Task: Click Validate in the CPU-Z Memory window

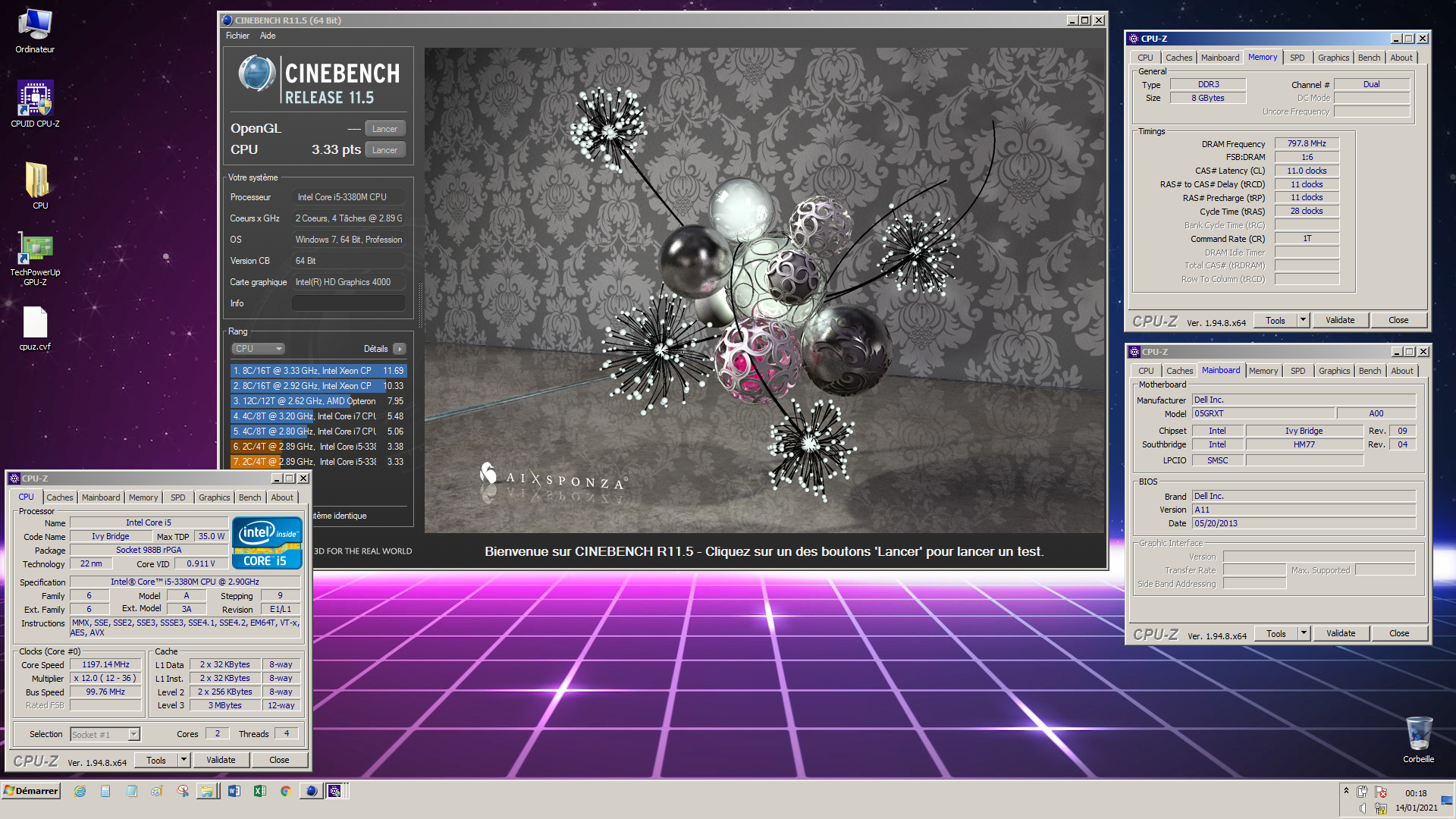Action: 1340,320
